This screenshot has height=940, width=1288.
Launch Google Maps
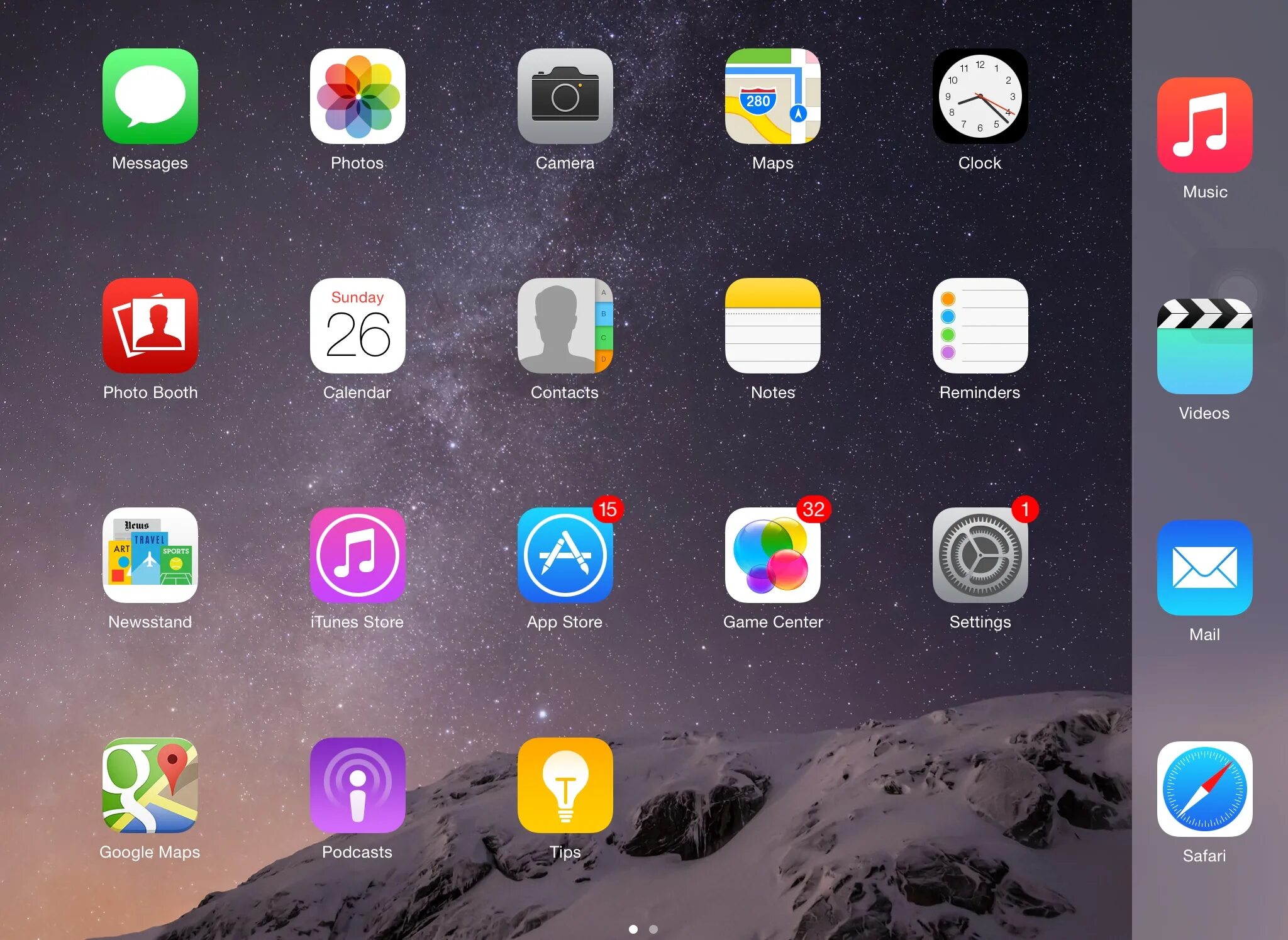pyautogui.click(x=150, y=785)
